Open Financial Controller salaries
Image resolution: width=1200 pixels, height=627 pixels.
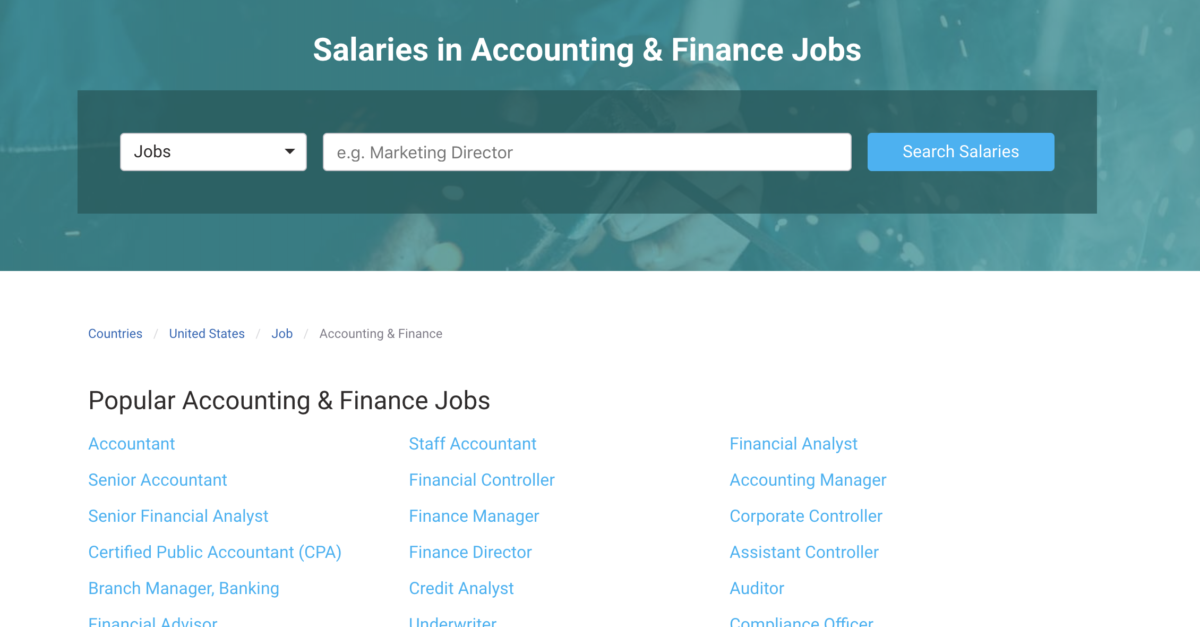(481, 479)
